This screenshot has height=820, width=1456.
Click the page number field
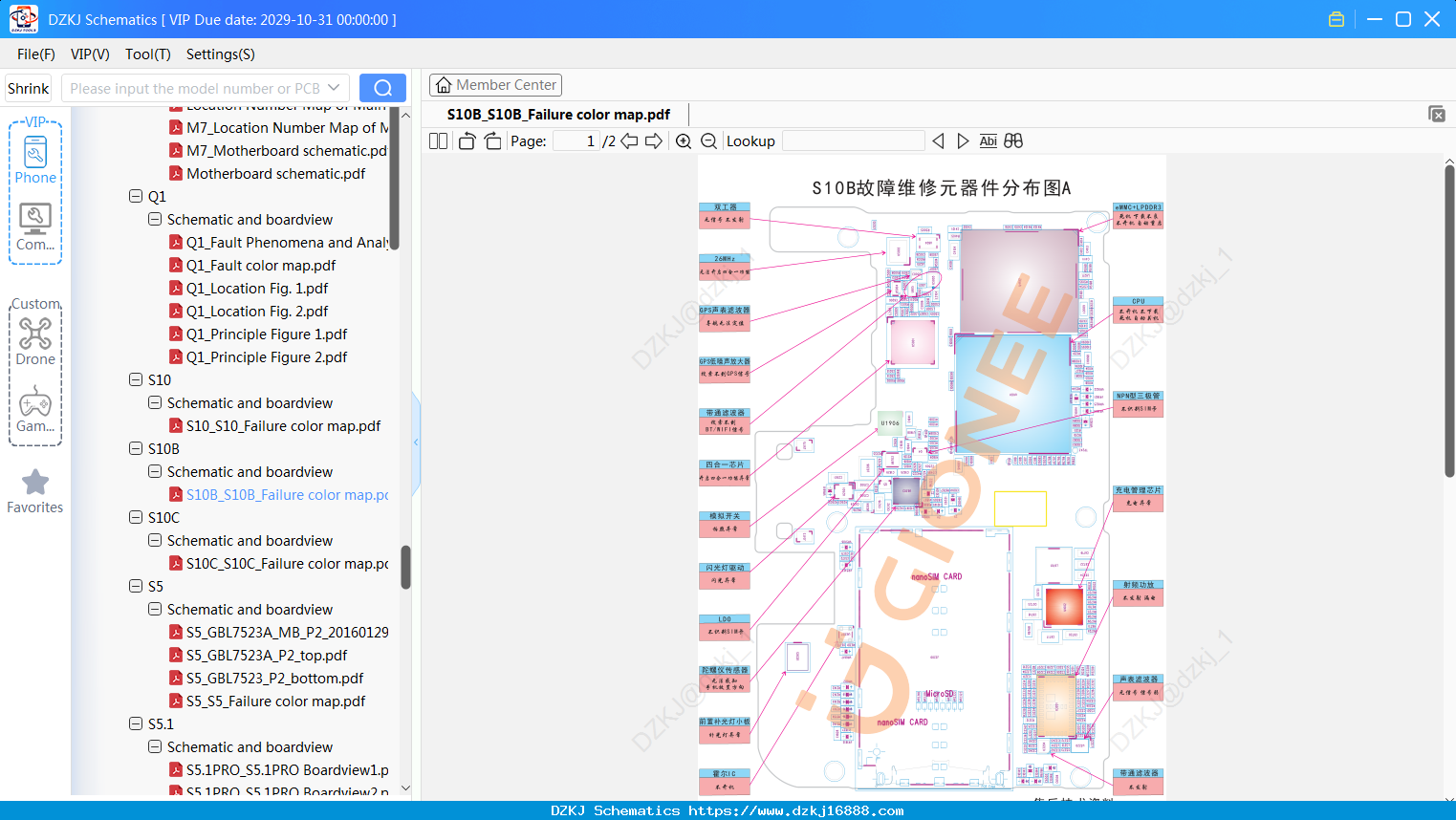click(x=576, y=141)
